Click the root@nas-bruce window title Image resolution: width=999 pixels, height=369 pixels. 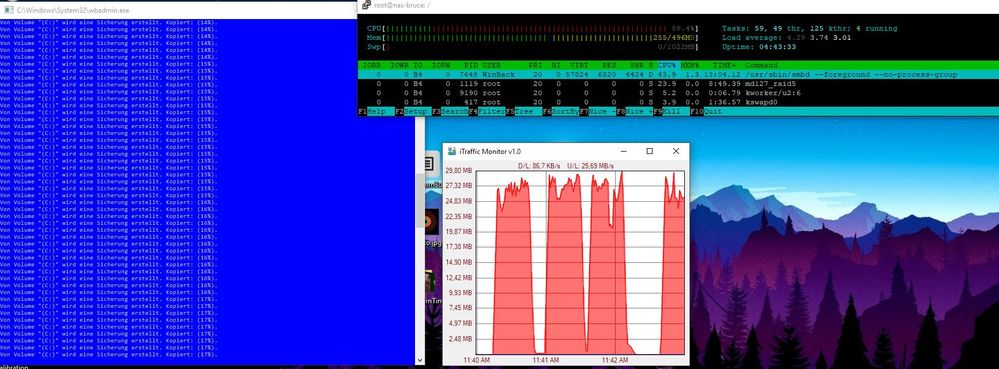[403, 6]
